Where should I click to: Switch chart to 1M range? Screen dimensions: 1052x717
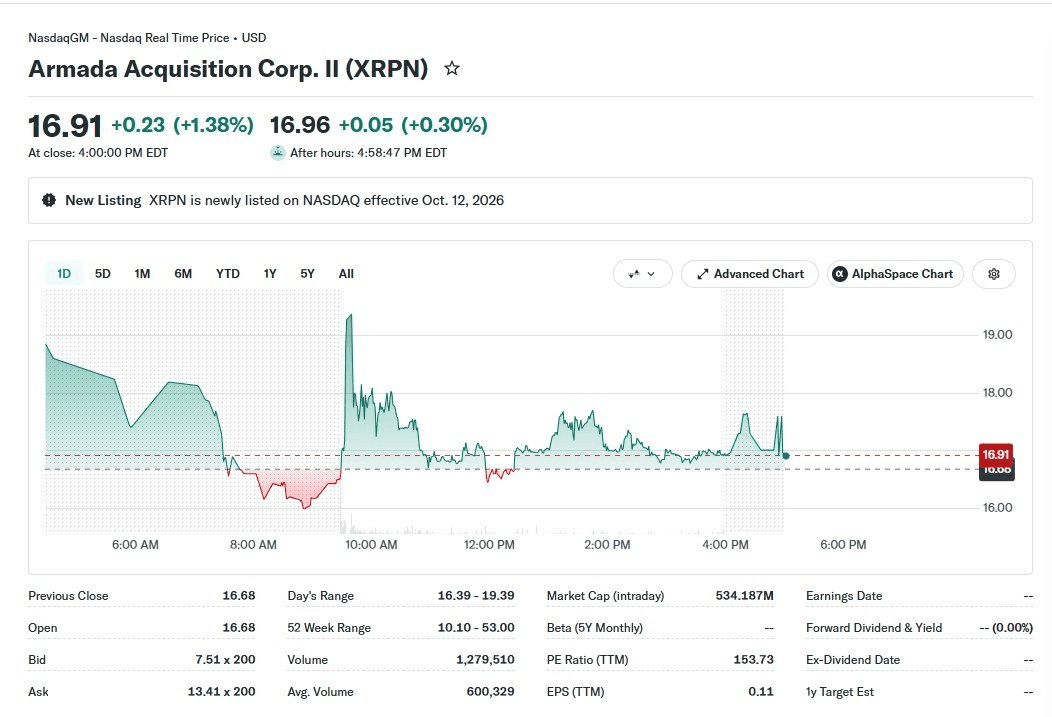pyautogui.click(x=142, y=274)
